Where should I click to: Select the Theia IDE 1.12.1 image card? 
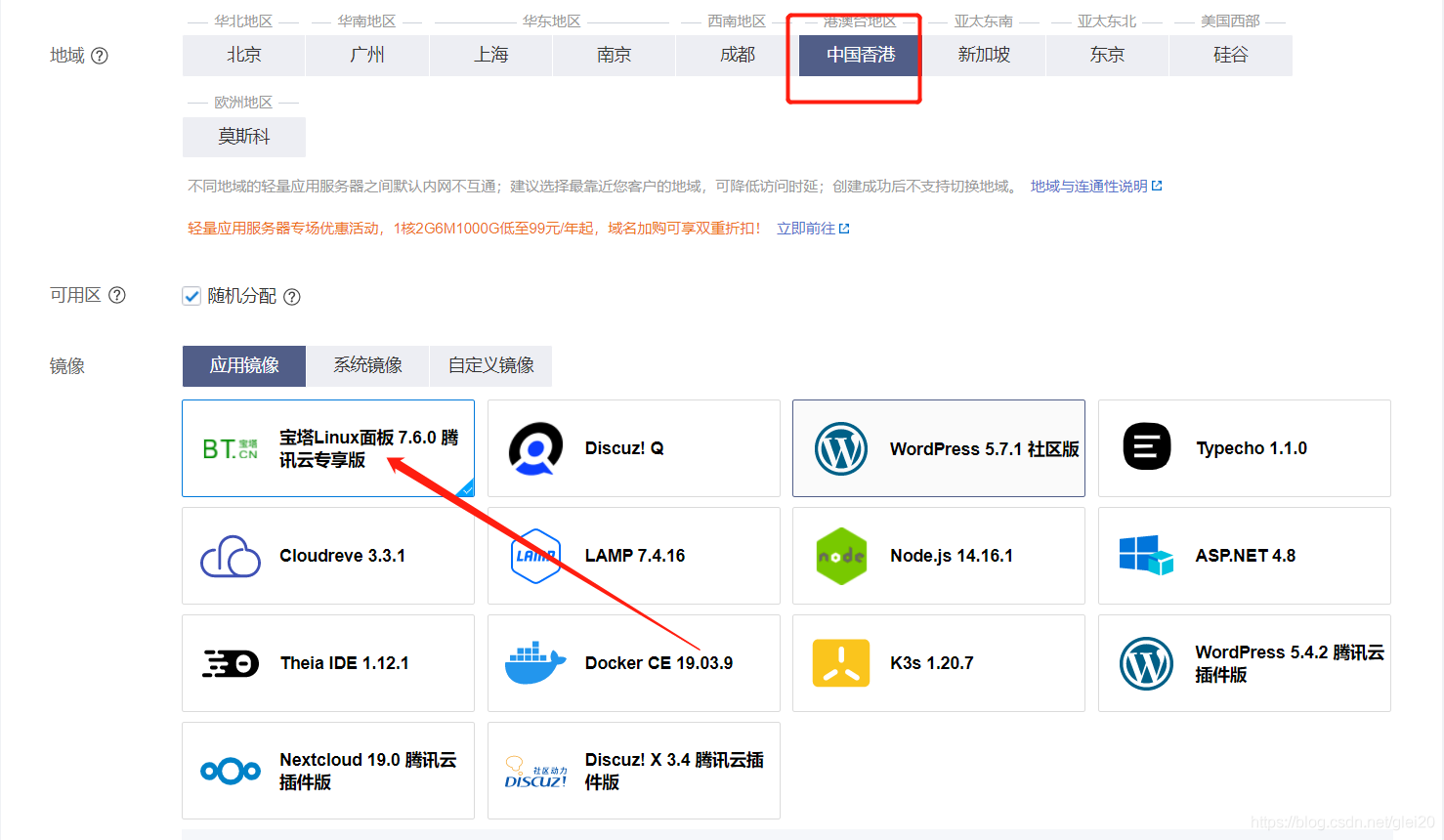pos(327,662)
